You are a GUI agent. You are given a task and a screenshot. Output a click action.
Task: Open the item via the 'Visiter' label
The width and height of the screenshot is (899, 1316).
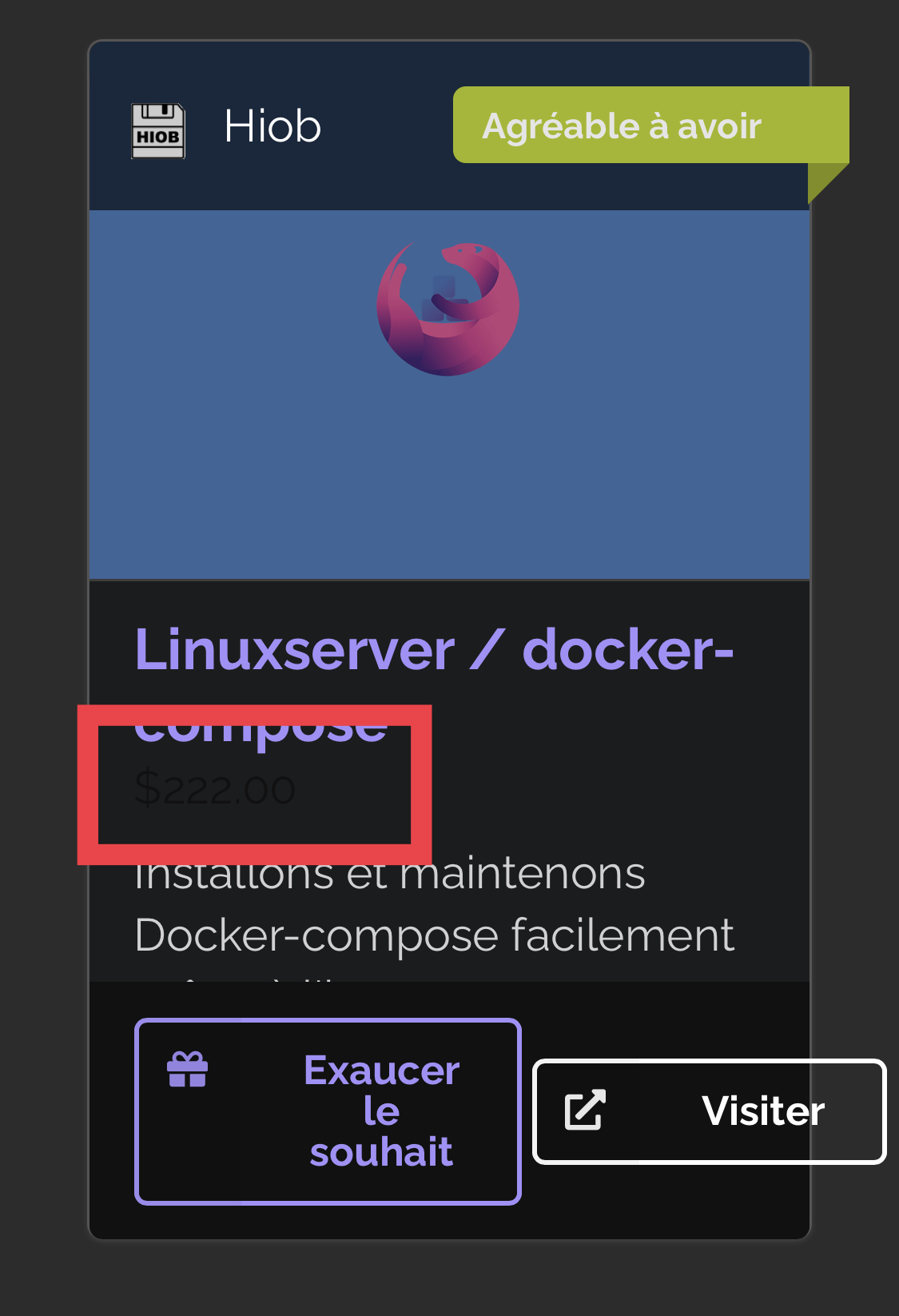click(763, 1111)
